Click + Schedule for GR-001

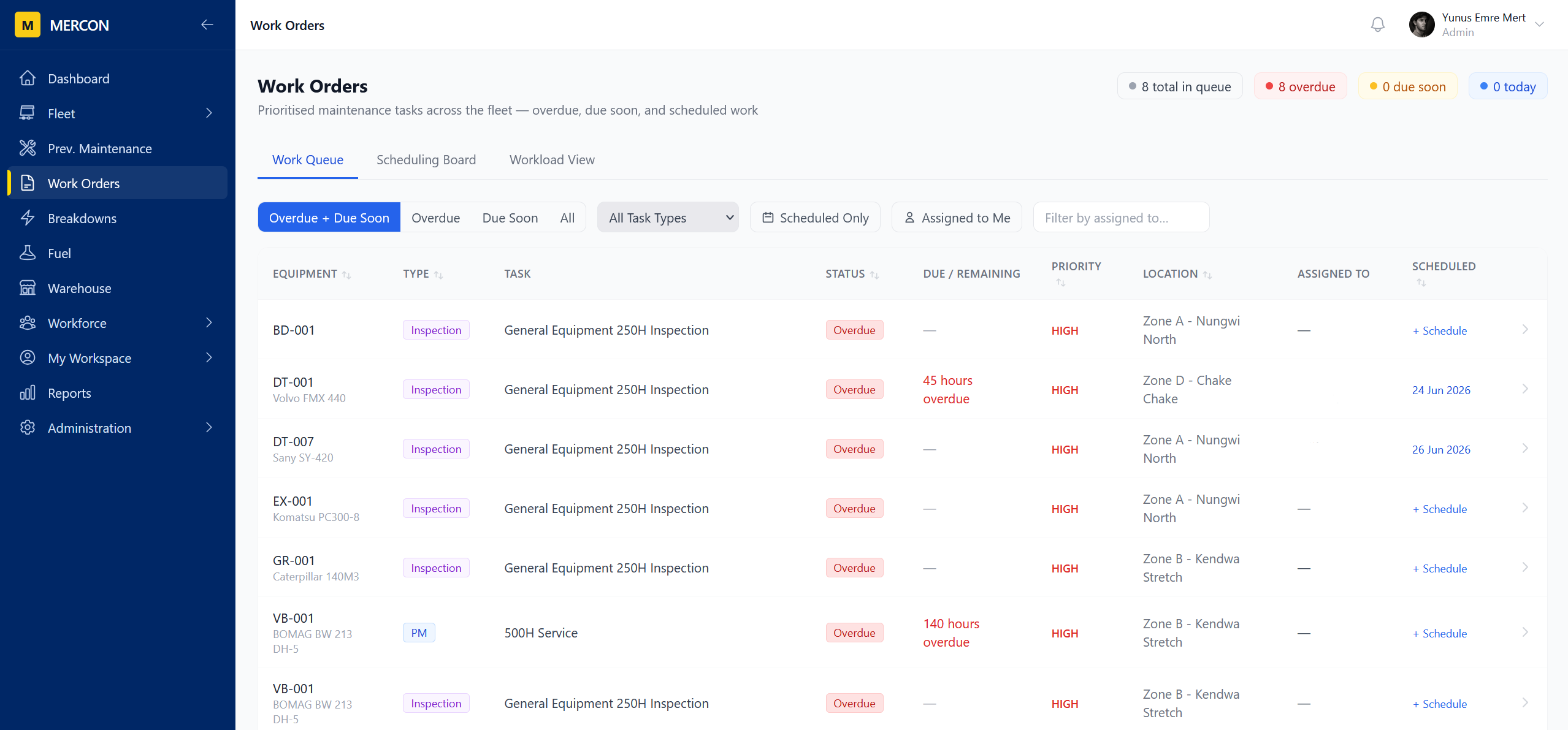point(1439,569)
